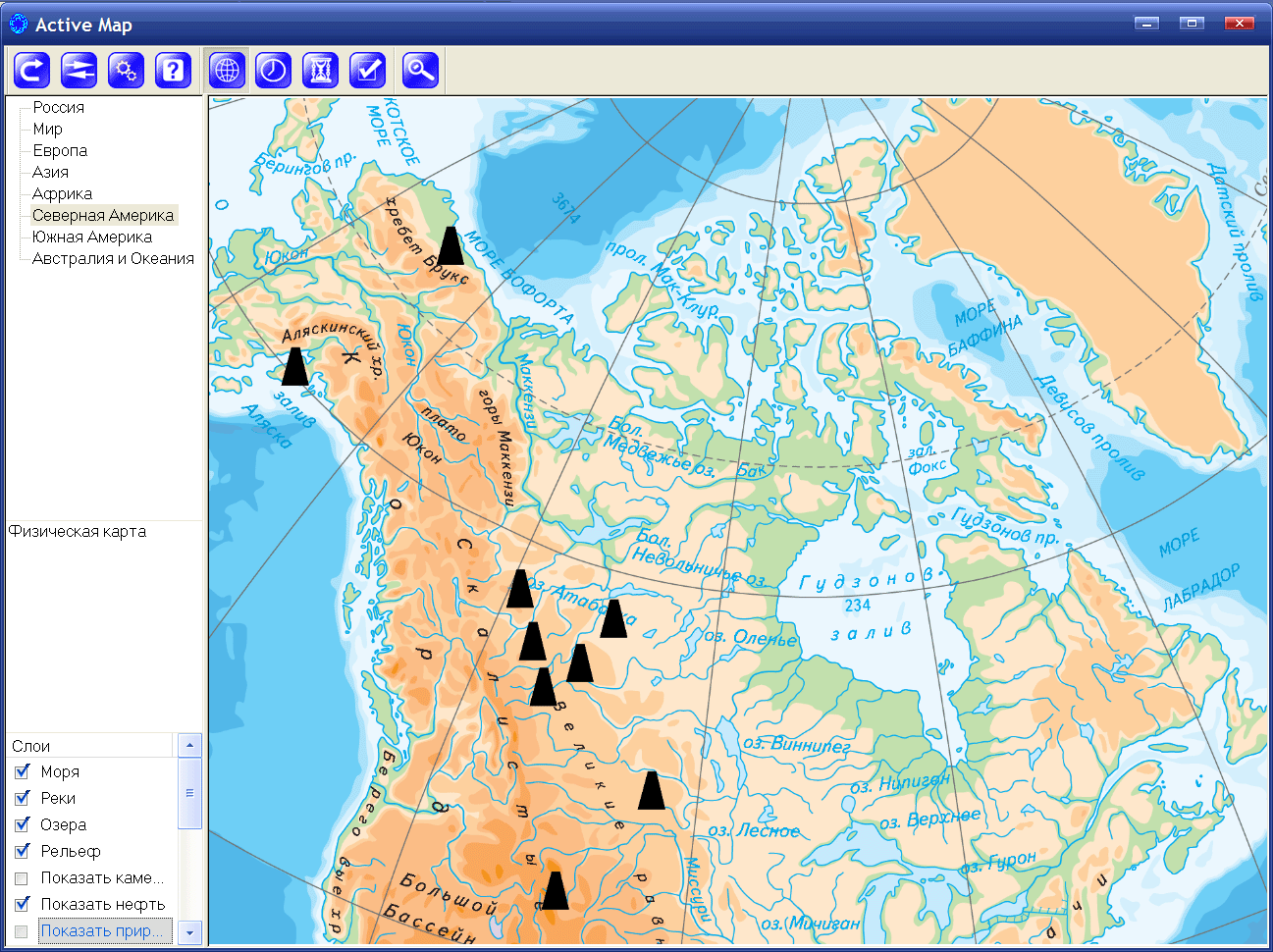Activate the magnifying glass search icon

click(x=420, y=71)
